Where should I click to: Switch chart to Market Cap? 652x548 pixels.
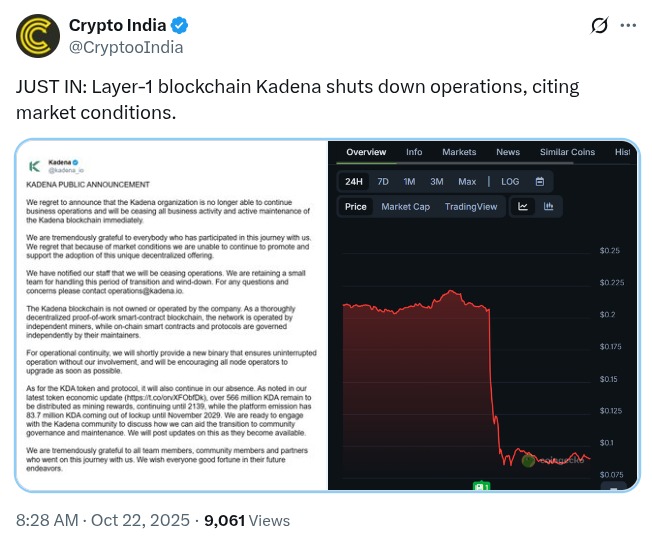[405, 207]
